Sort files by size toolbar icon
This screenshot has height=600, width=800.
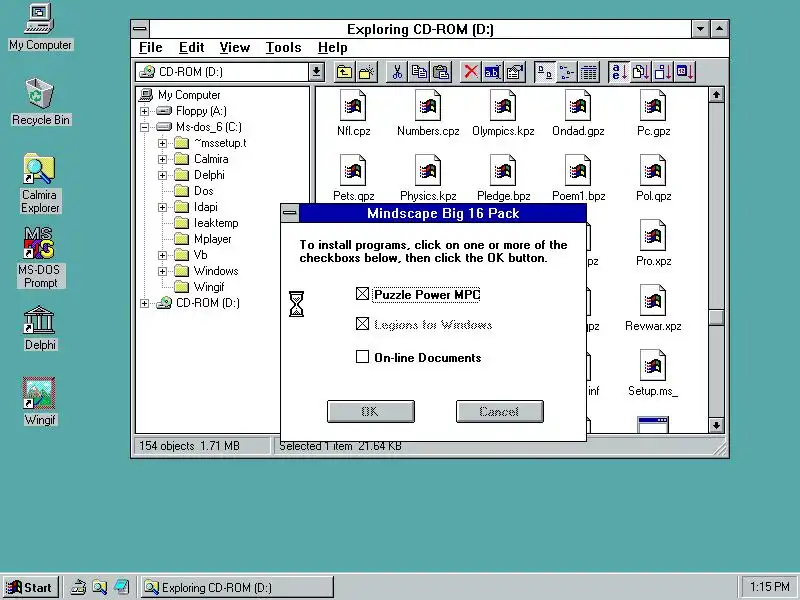click(x=662, y=72)
